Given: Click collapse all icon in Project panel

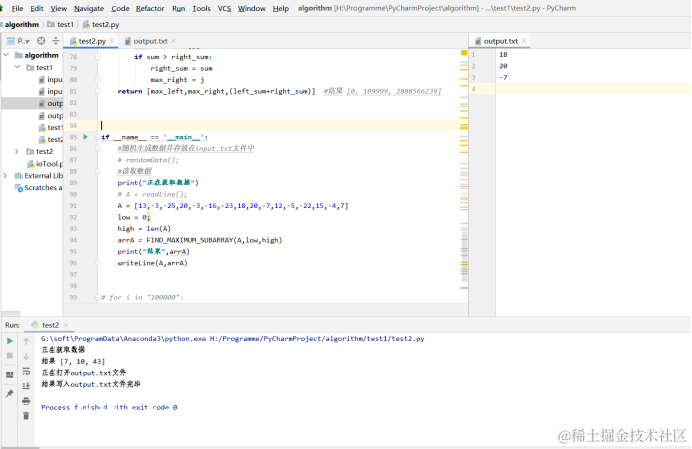Looking at the screenshot, I should [56, 41].
